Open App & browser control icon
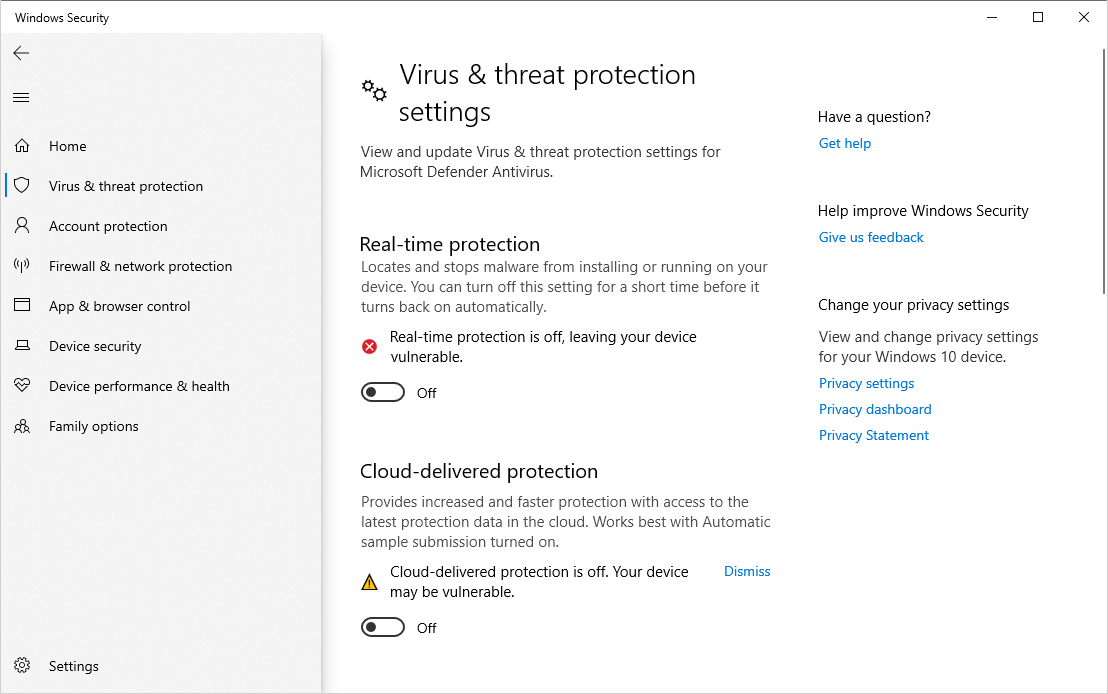 22,306
